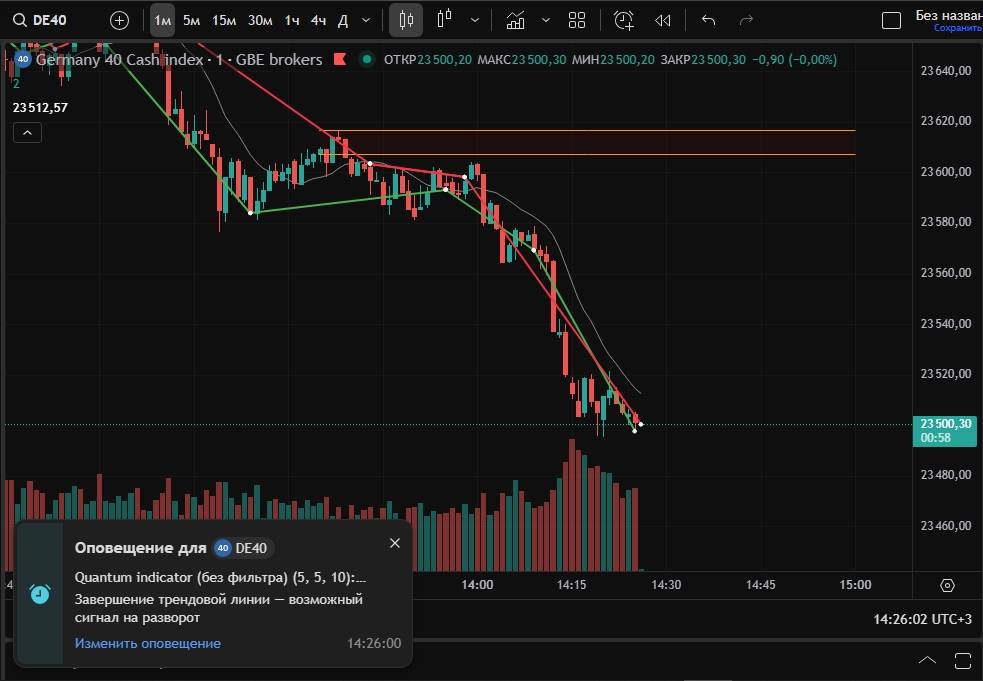Undo the last chart action

pos(709,20)
